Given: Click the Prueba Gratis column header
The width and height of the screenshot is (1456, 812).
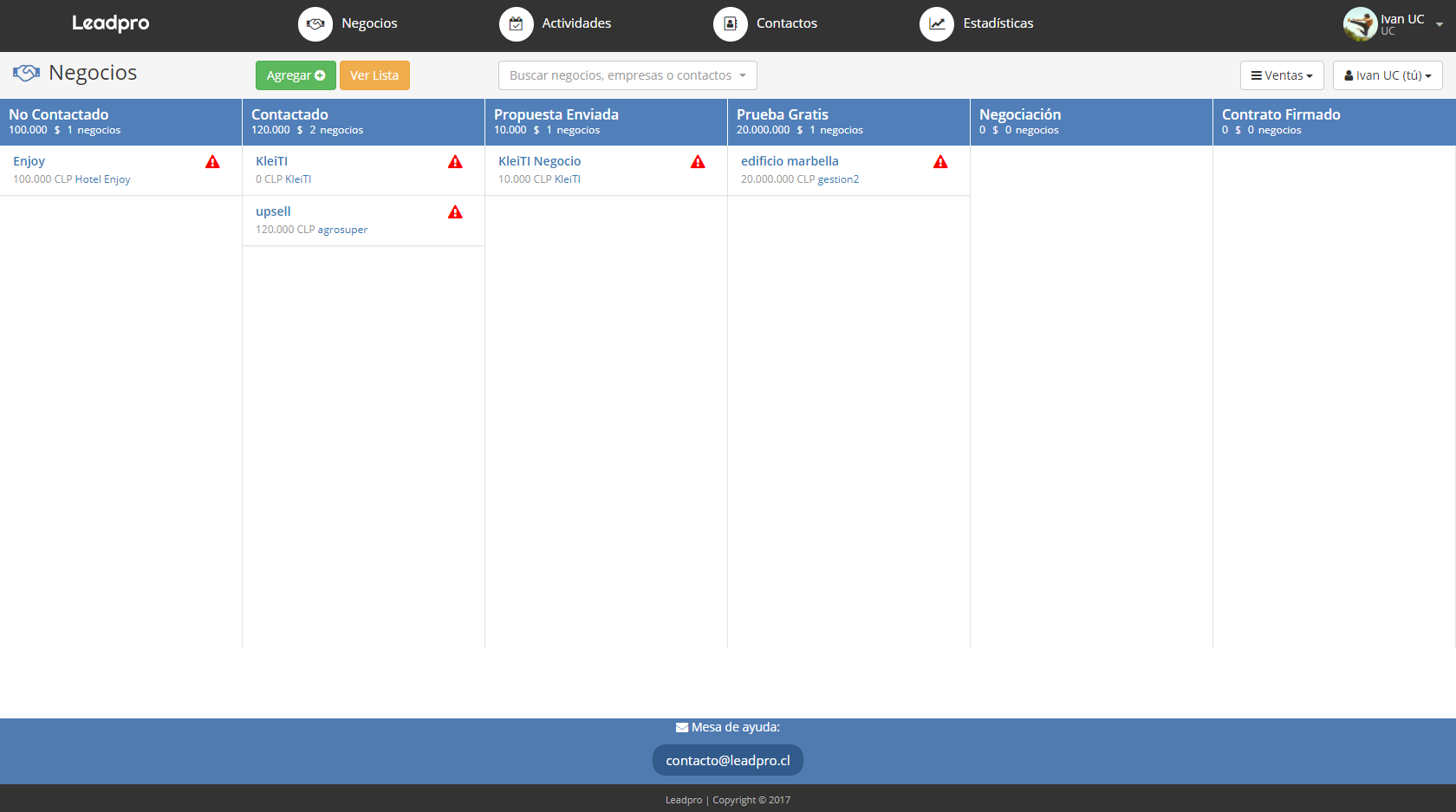Looking at the screenshot, I should (x=848, y=122).
